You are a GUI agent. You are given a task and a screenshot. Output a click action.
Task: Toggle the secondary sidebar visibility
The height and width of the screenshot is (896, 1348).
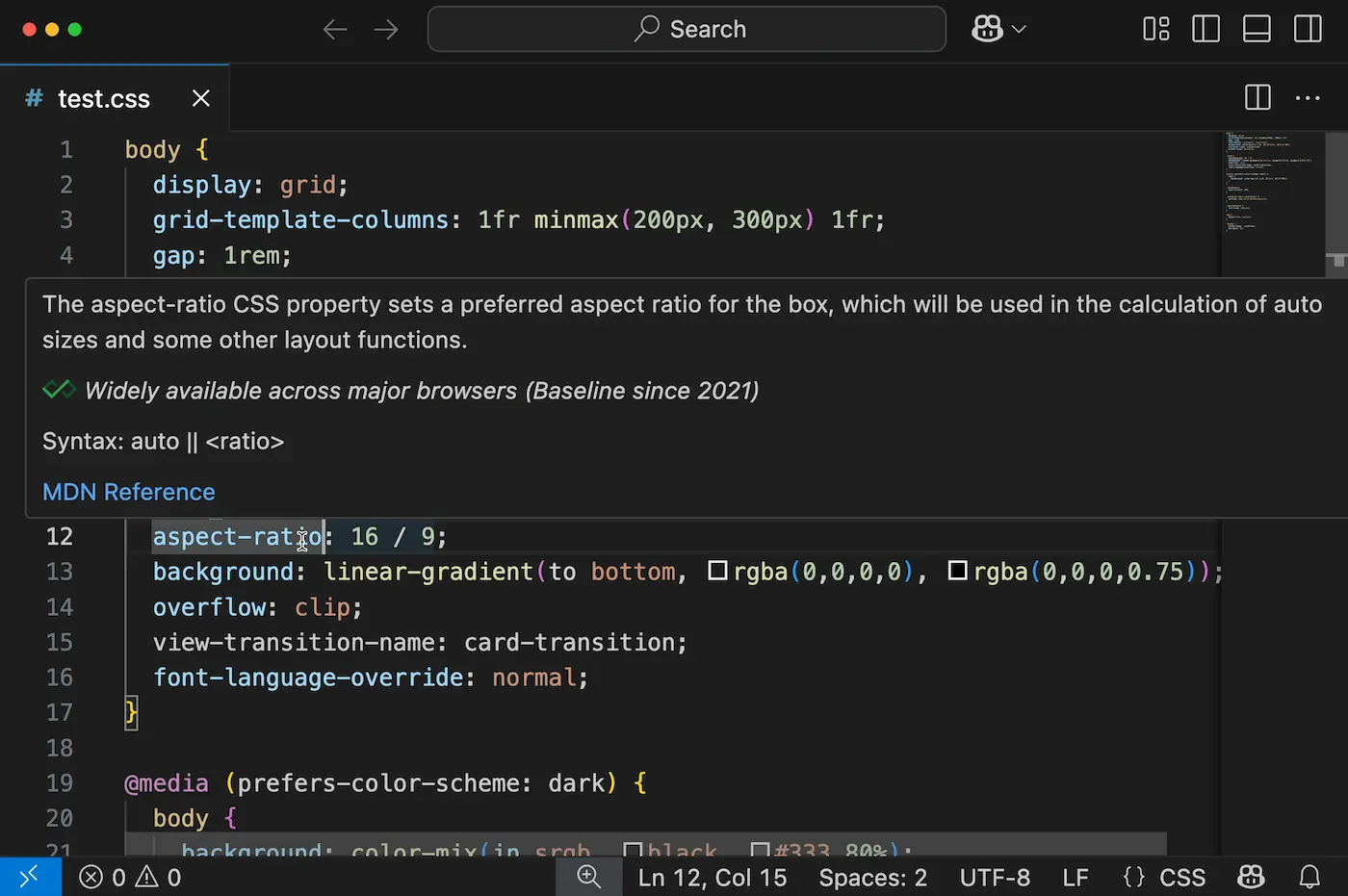click(1308, 29)
